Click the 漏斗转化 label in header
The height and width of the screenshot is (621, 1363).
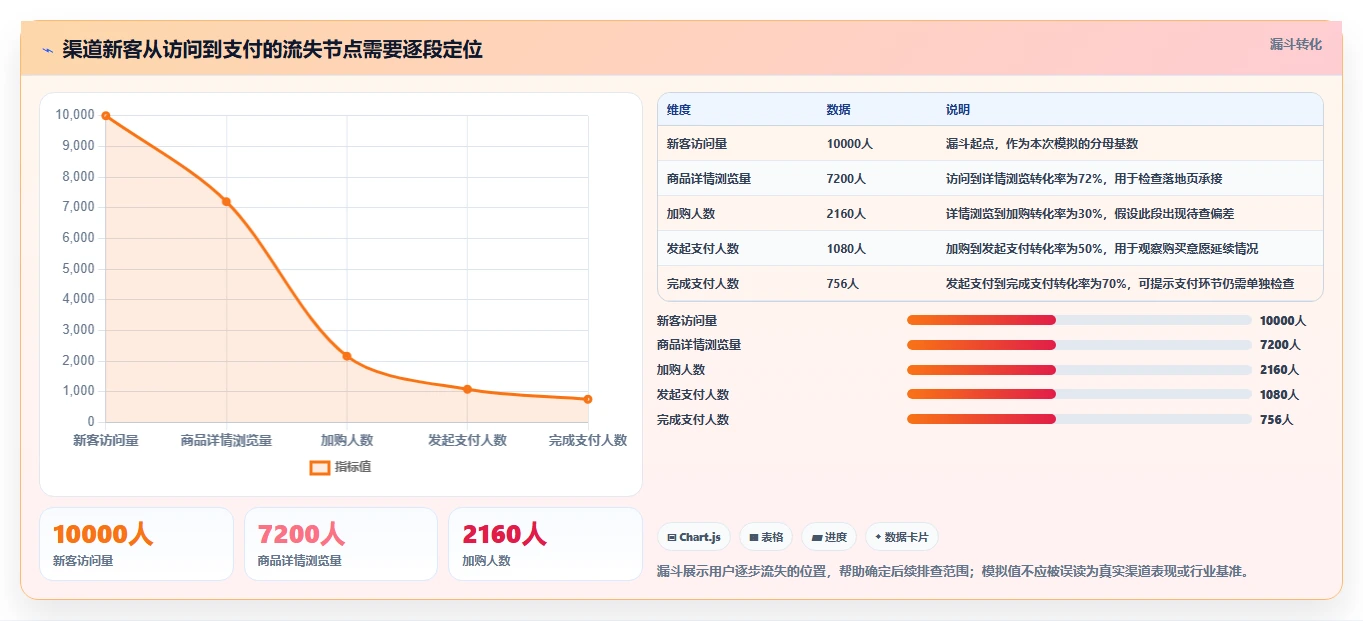pos(1295,44)
